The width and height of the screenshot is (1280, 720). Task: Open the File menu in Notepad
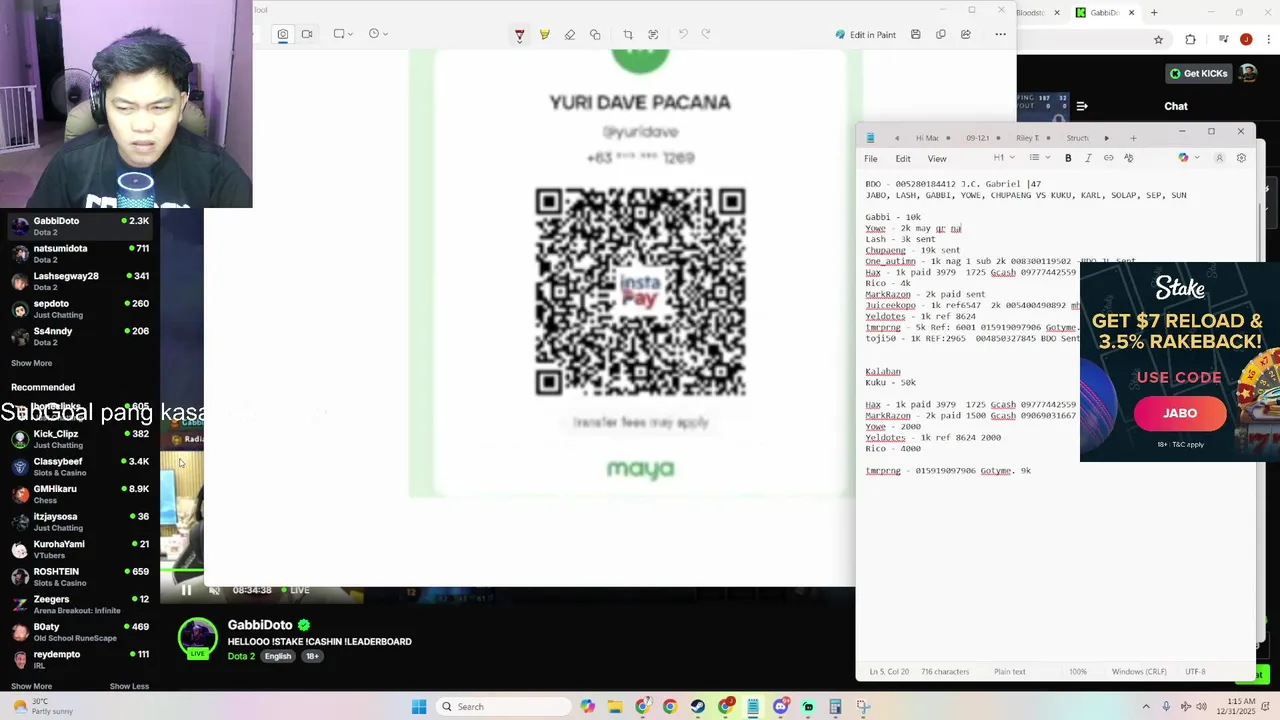point(871,159)
